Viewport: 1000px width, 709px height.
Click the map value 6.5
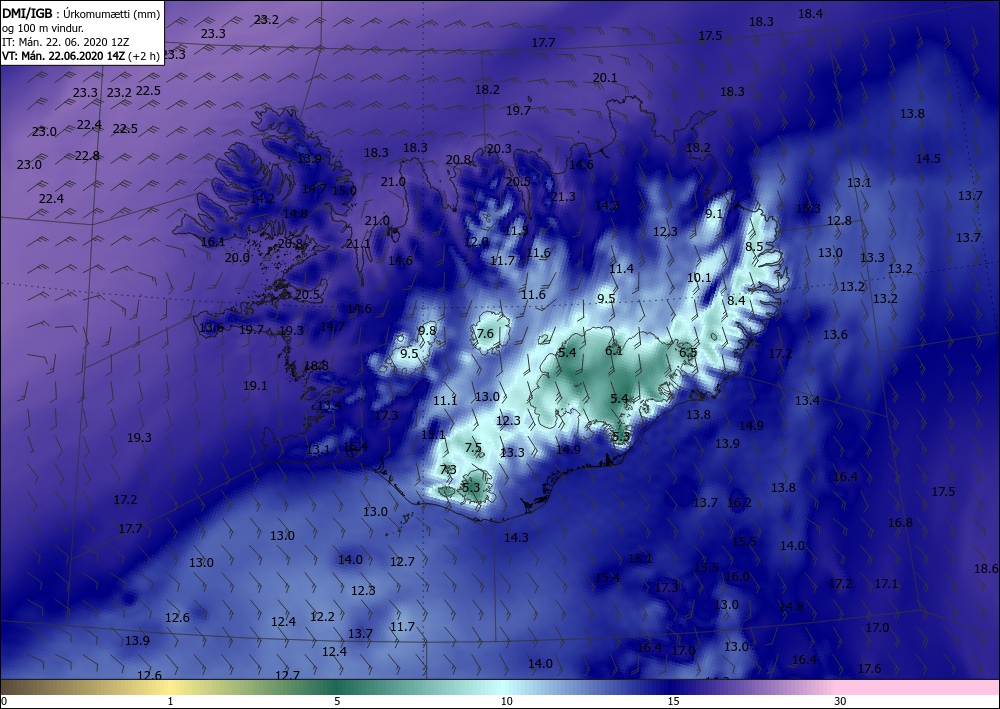click(688, 352)
